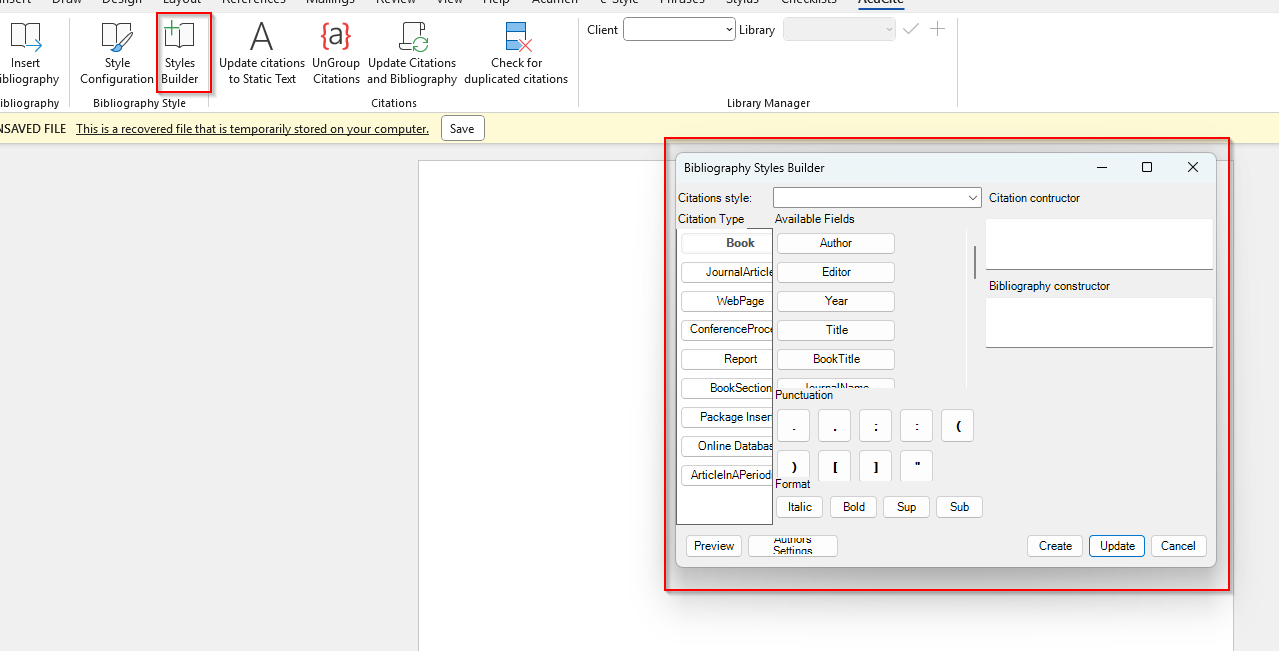Screen dimensions: 1279x651
Task: Add the BookTitle field
Action: [836, 359]
